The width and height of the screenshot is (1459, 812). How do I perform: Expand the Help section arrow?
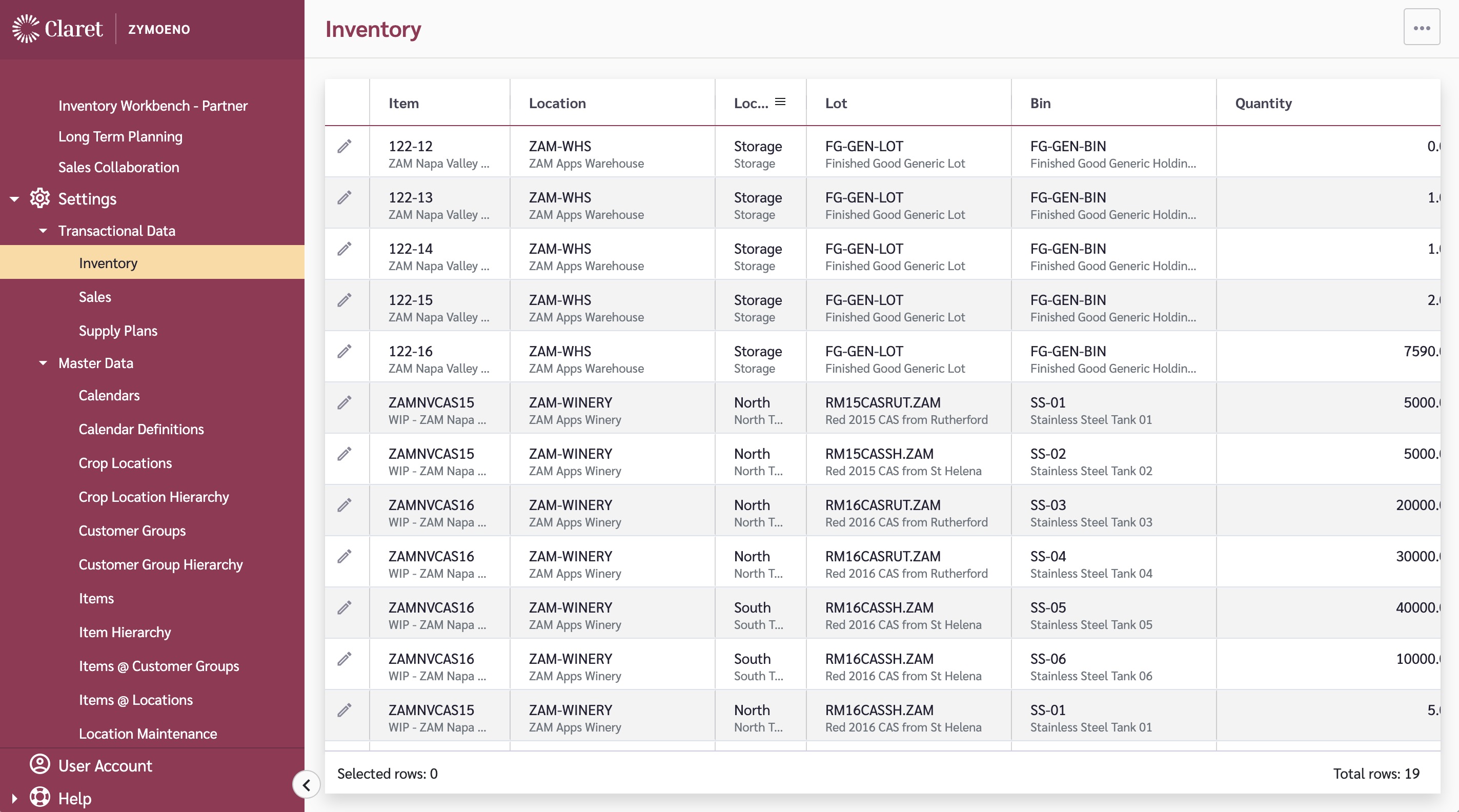tap(15, 798)
